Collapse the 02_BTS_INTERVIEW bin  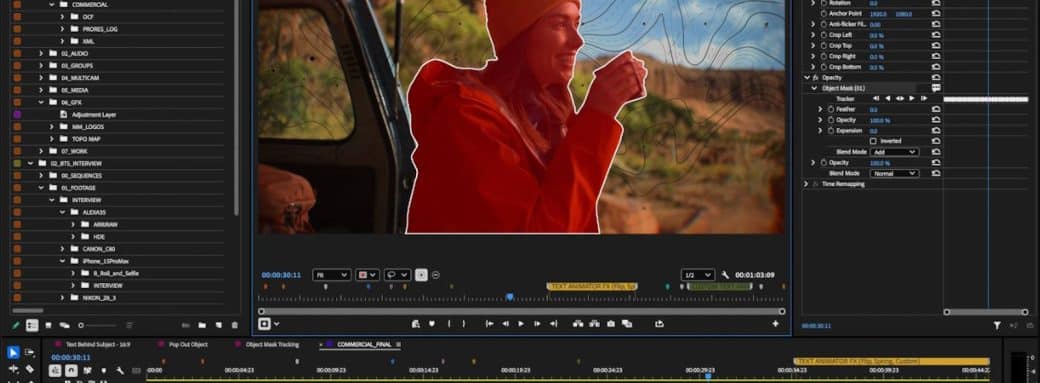(x=30, y=163)
